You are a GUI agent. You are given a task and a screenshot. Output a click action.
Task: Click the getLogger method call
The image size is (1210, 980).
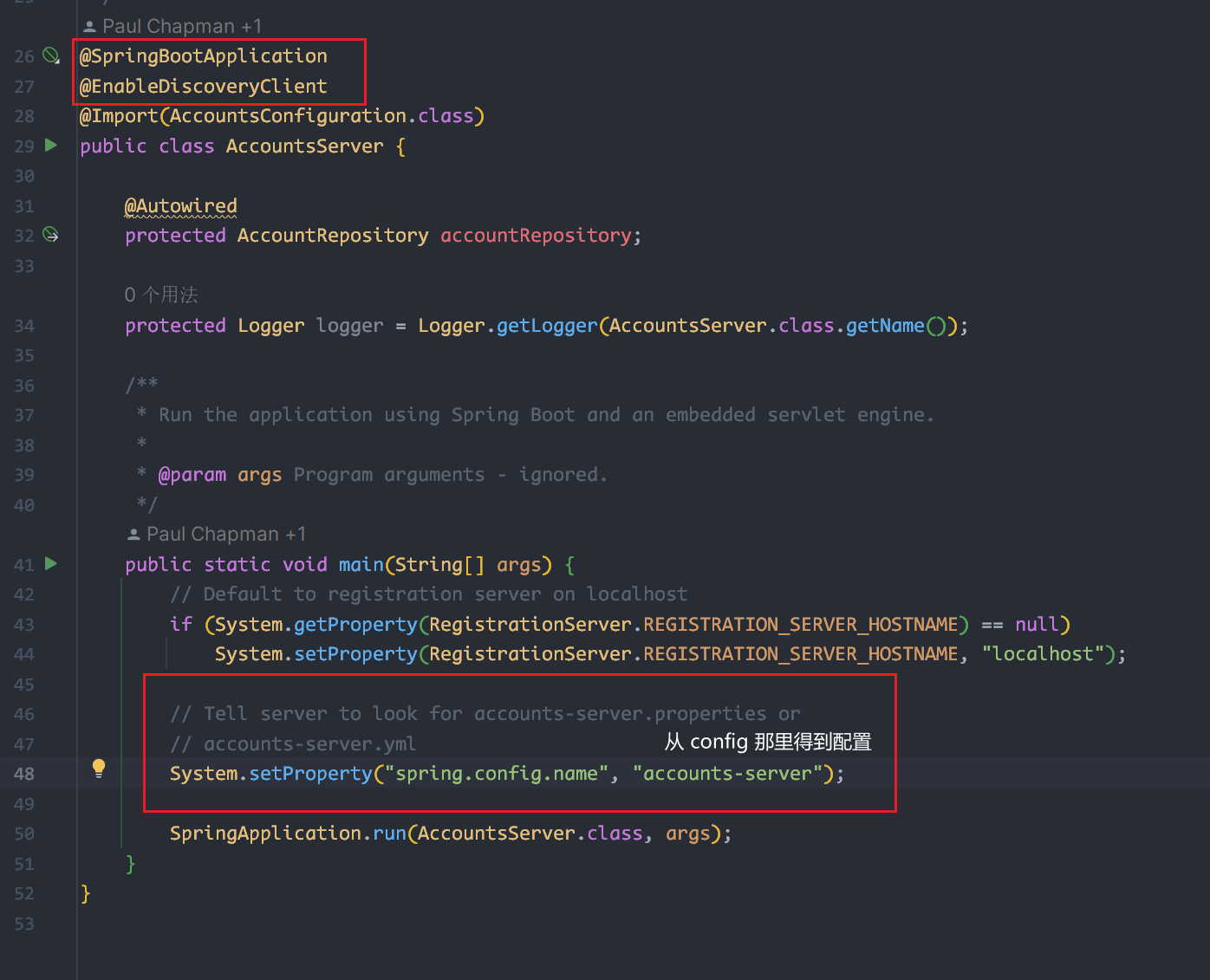click(x=547, y=326)
